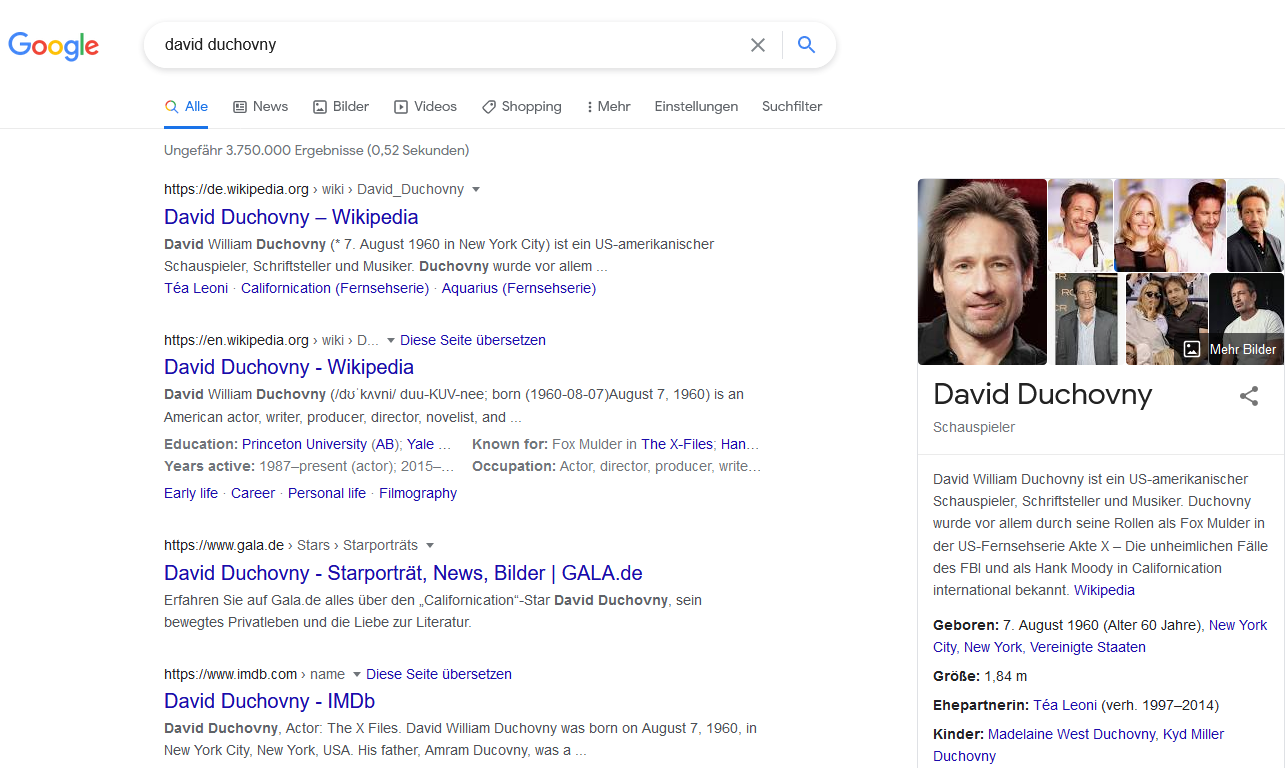
Task: Open The X-Files link in Known for
Action: point(677,444)
